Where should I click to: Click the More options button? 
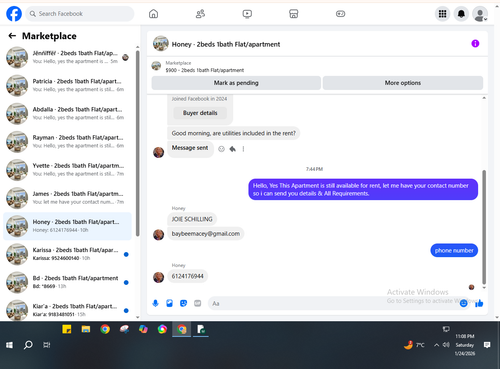403,83
